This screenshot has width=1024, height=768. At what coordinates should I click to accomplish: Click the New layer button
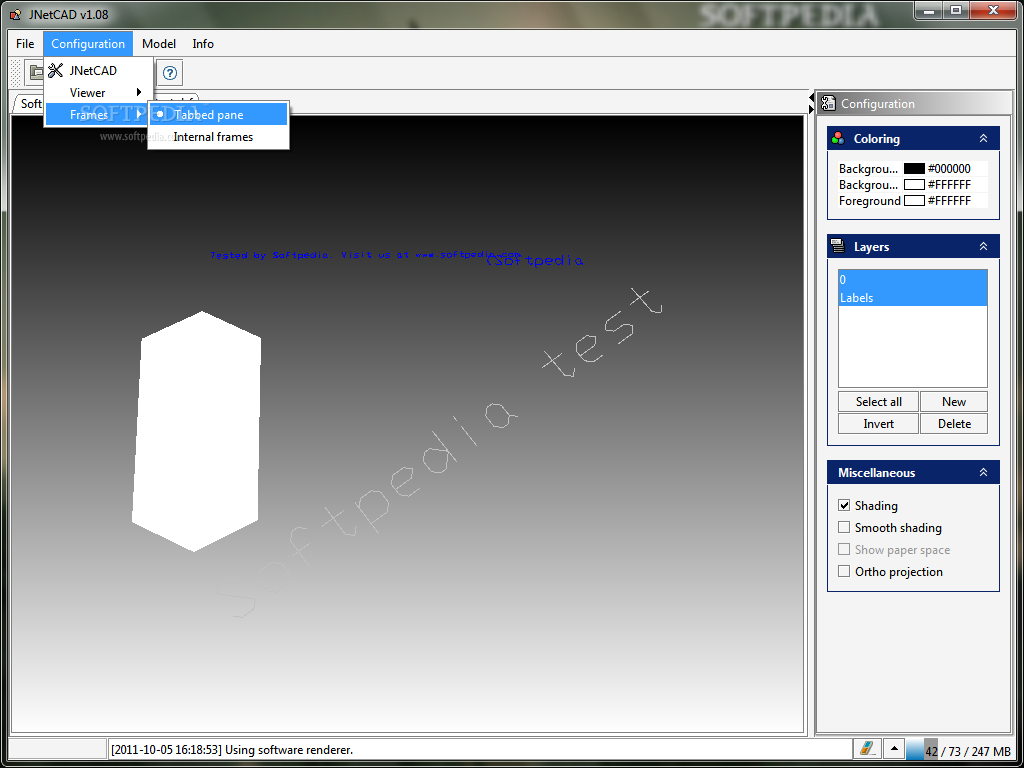[x=953, y=402]
